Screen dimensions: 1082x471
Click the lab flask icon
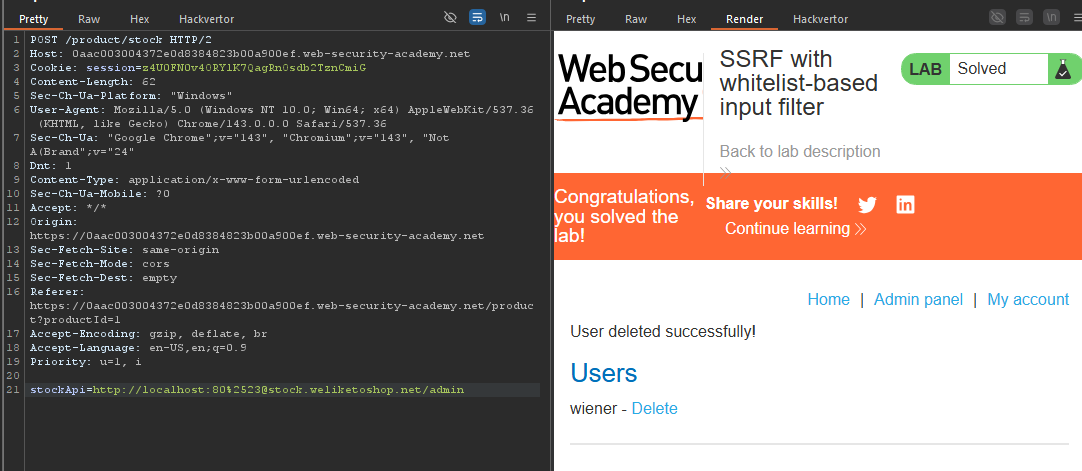coord(1061,69)
